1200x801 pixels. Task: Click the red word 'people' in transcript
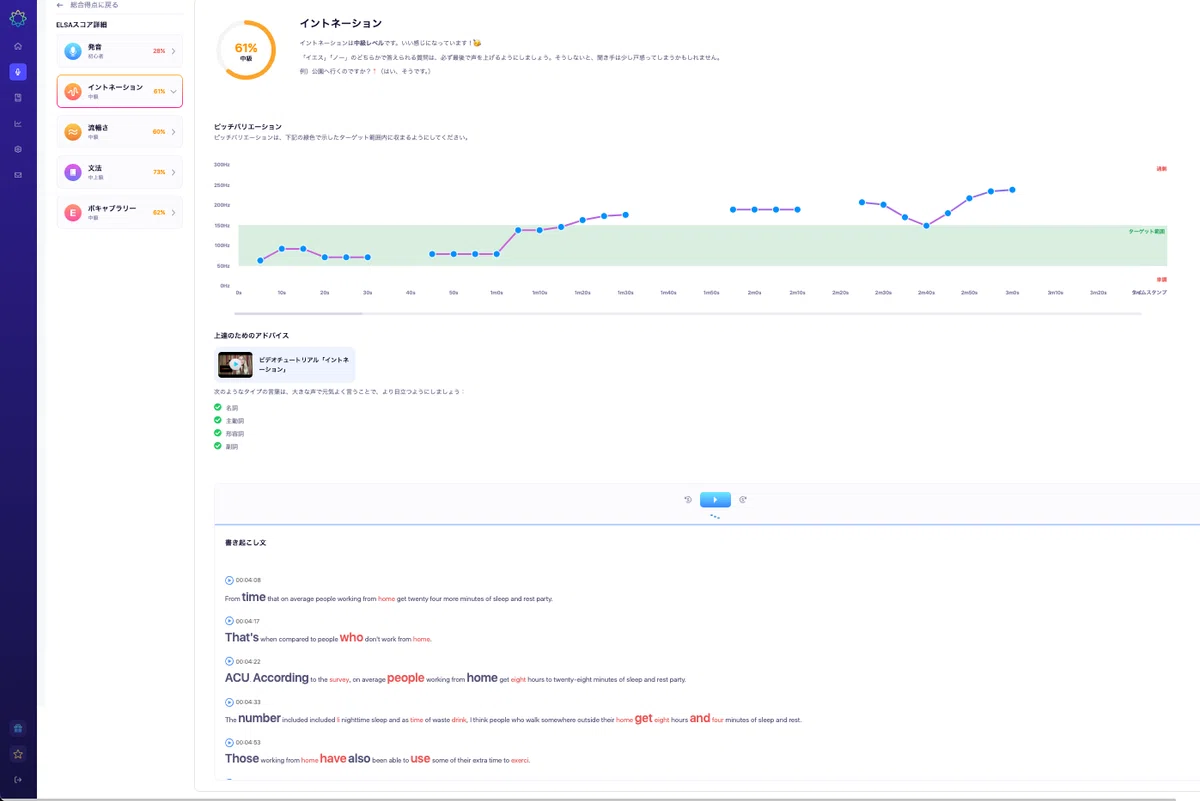[406, 678]
